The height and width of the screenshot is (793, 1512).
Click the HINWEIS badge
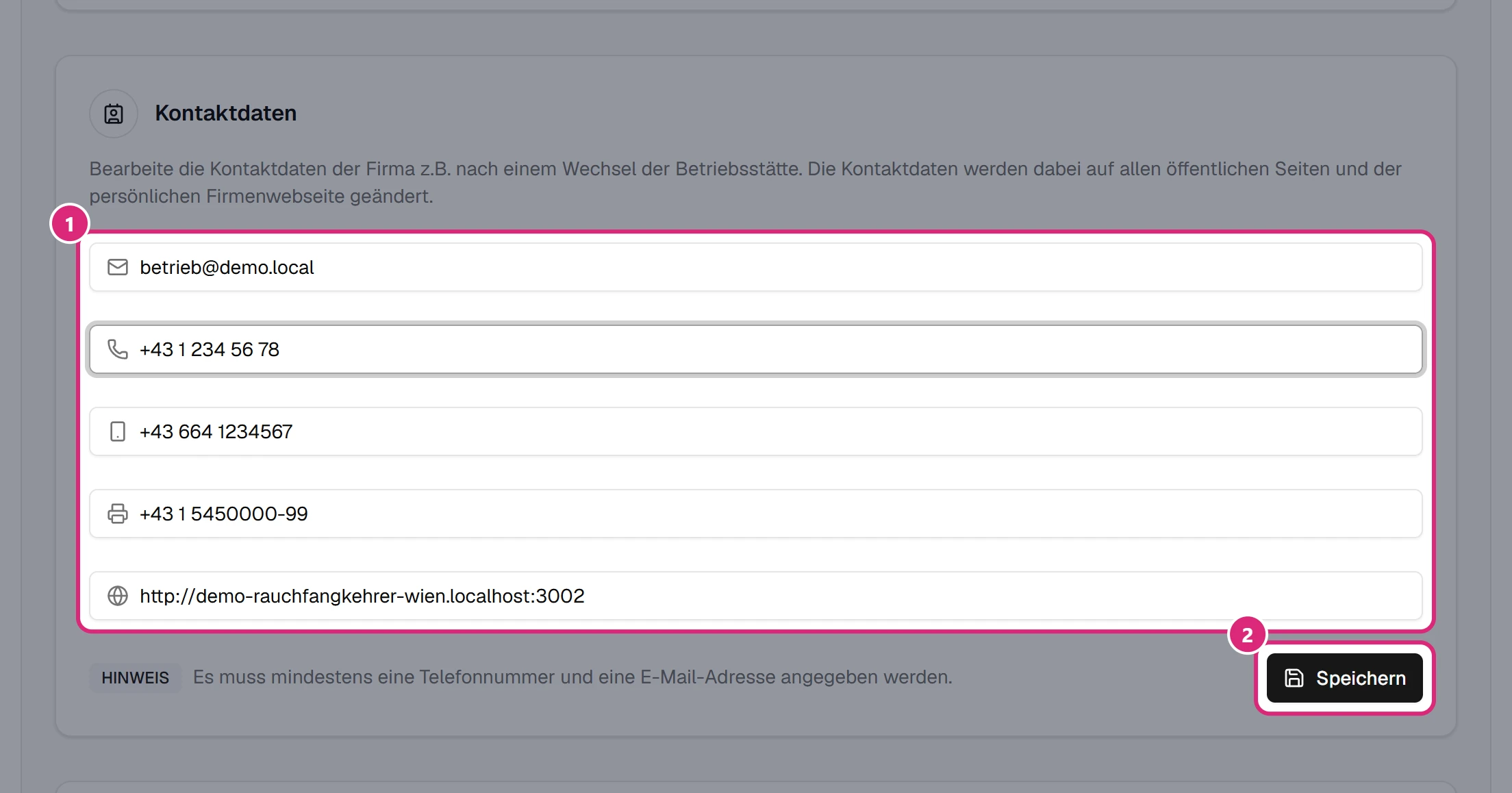point(136,678)
